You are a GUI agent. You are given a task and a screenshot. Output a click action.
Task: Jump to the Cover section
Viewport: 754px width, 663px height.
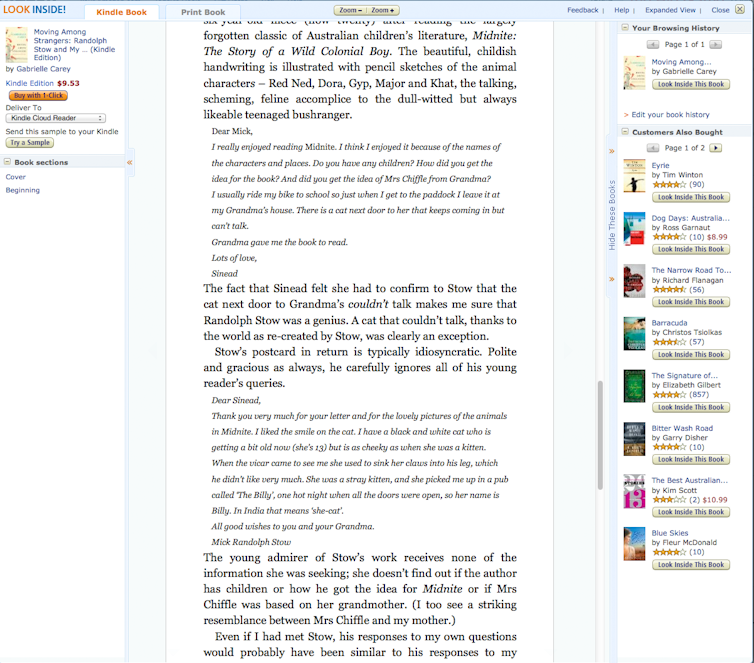pos(15,177)
